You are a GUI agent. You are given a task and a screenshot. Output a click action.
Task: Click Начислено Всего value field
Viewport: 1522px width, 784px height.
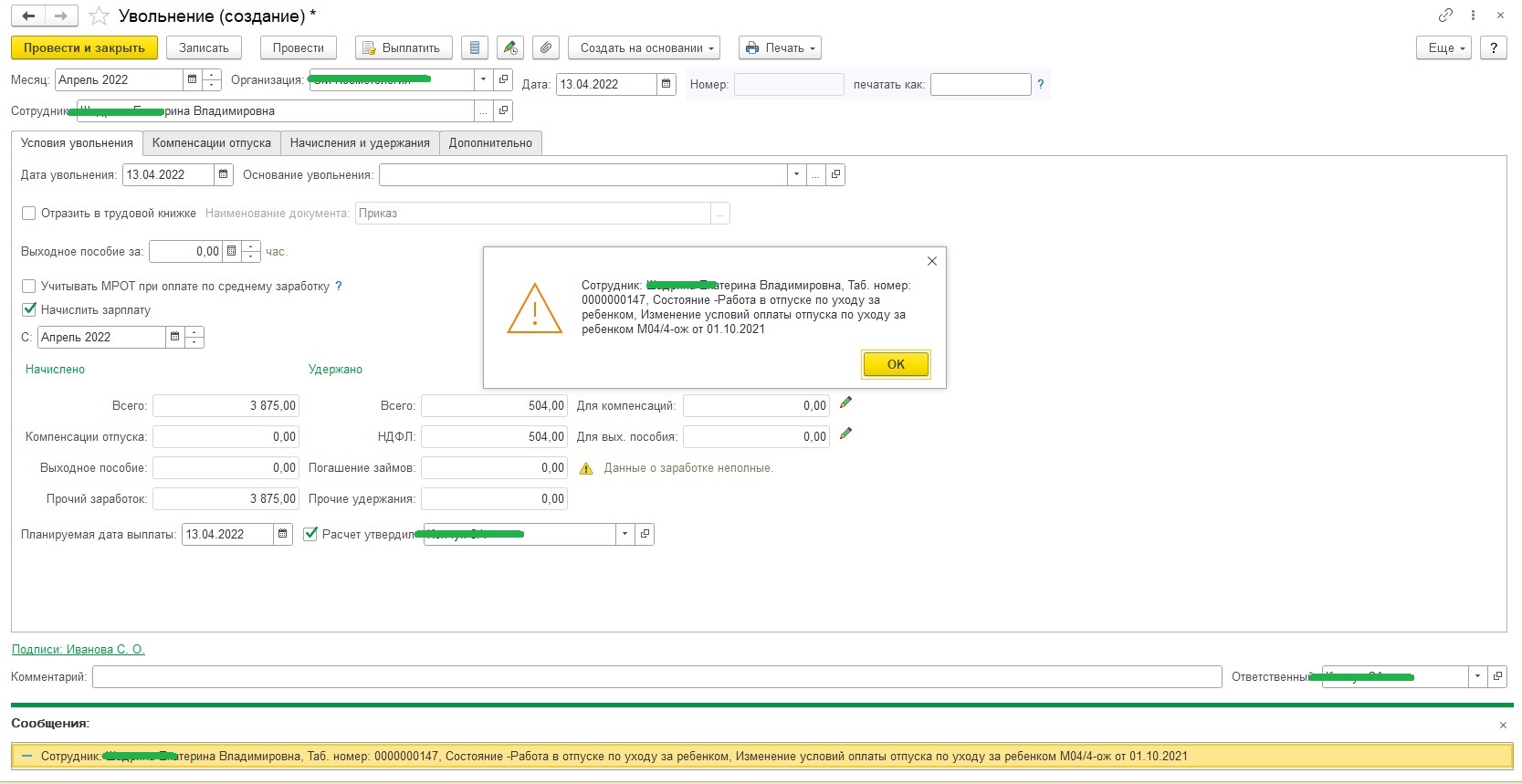[x=226, y=405]
